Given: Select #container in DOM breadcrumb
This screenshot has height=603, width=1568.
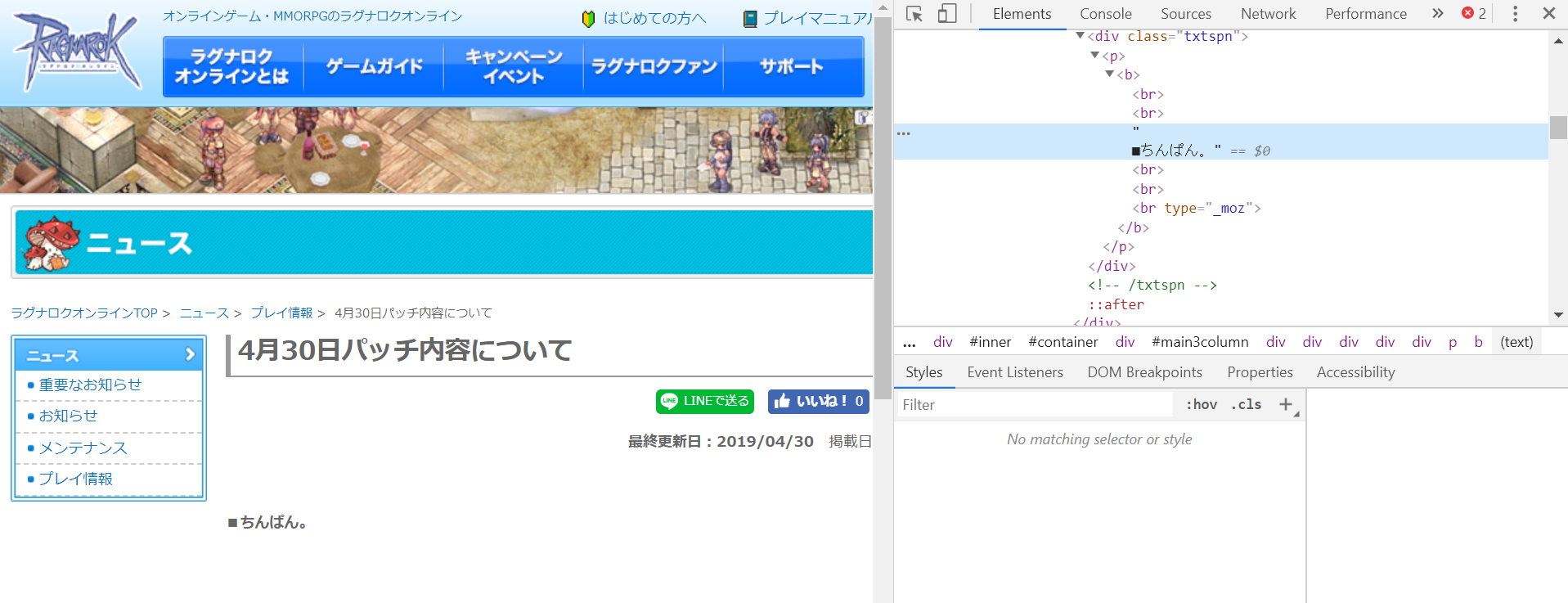Looking at the screenshot, I should click(x=1063, y=342).
